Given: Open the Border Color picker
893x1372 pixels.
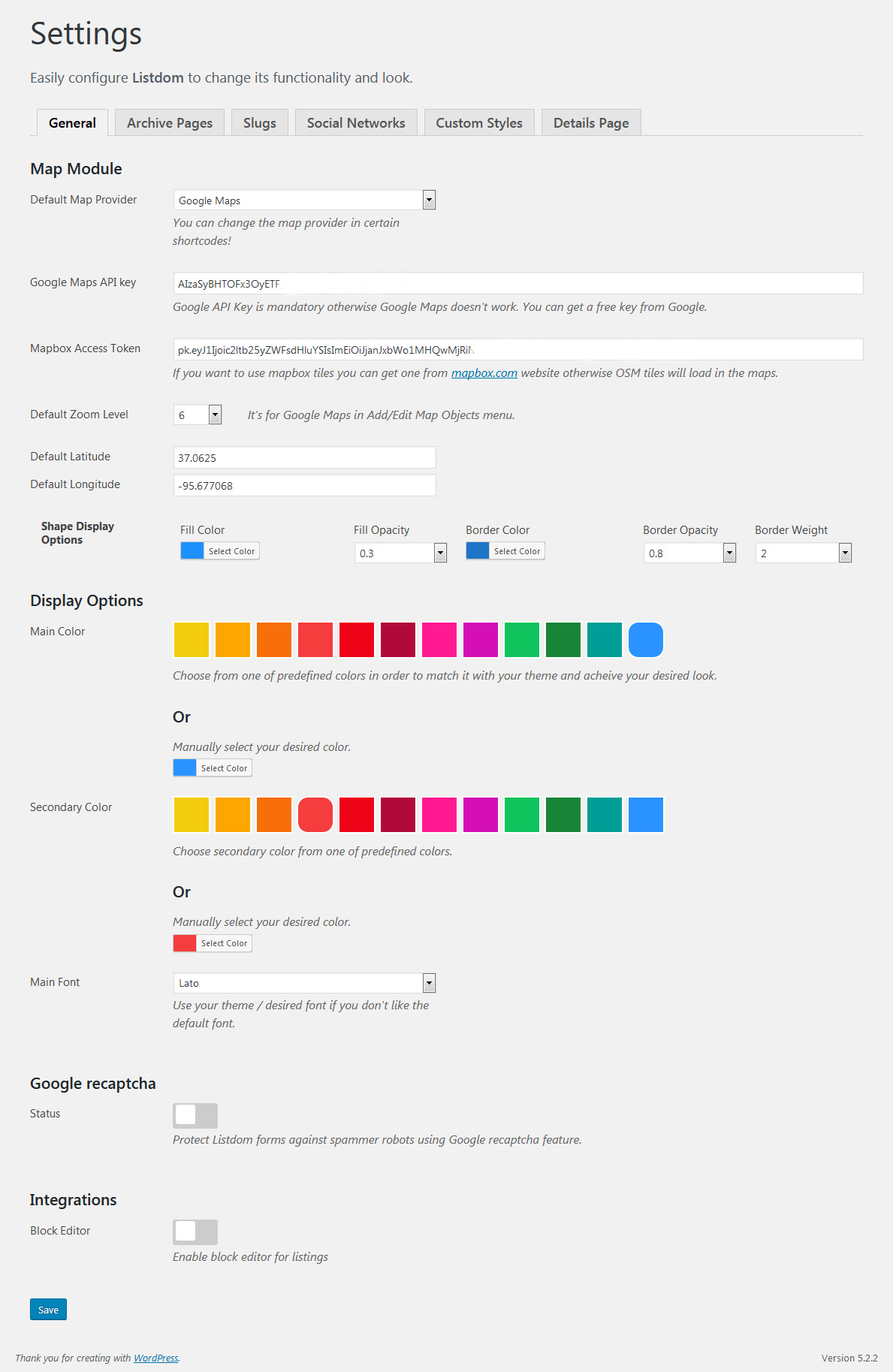Looking at the screenshot, I should [x=505, y=551].
